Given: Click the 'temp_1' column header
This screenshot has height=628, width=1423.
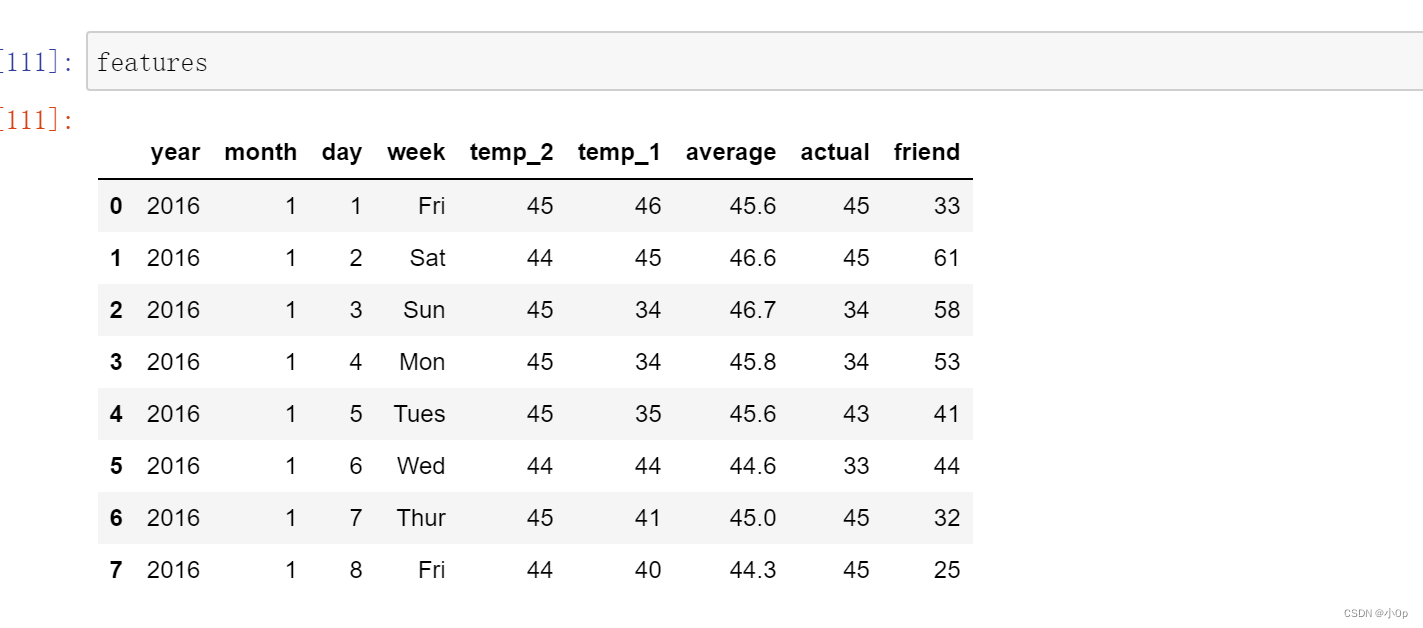Looking at the screenshot, I should [619, 152].
